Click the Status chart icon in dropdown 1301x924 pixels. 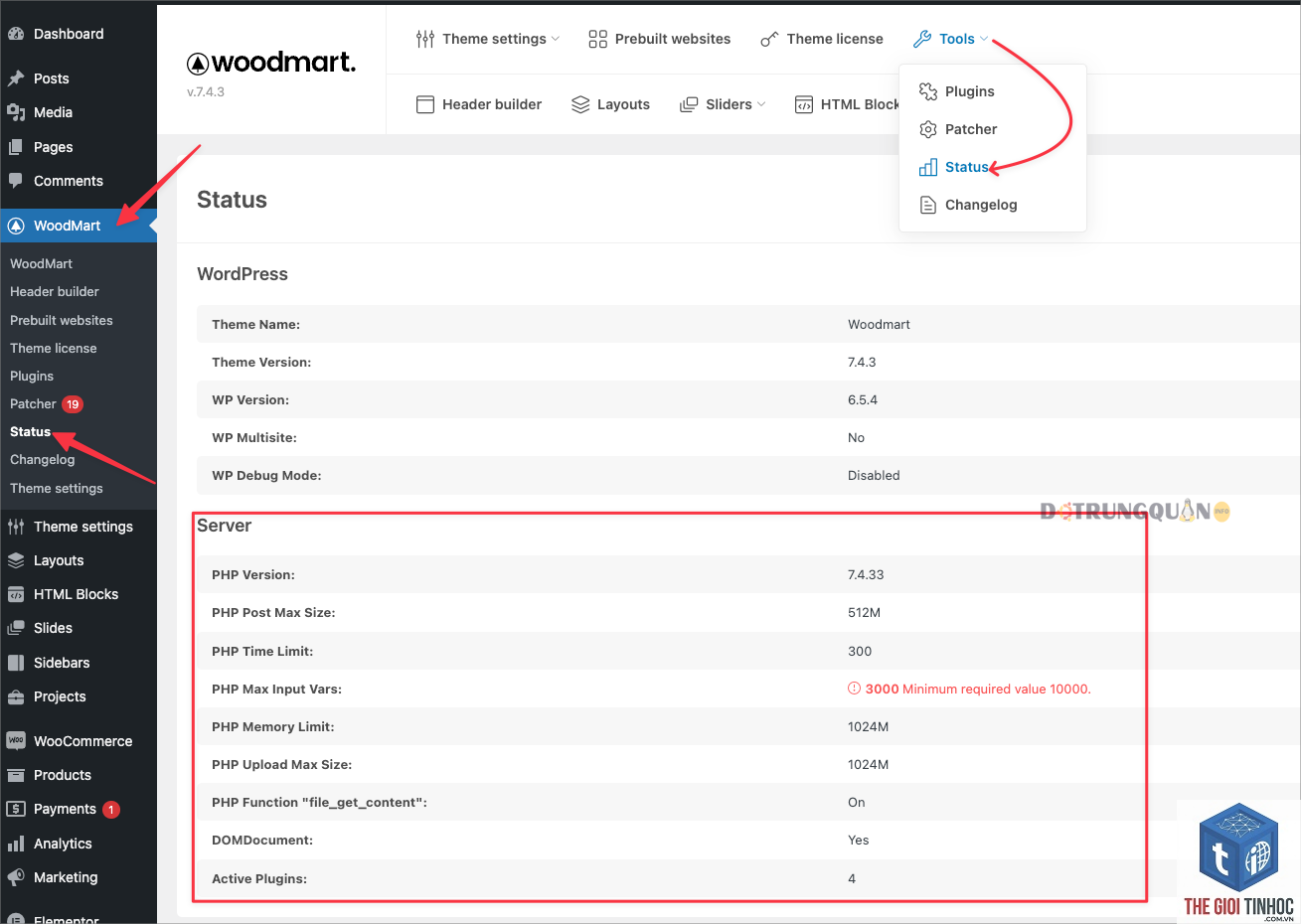pos(928,167)
